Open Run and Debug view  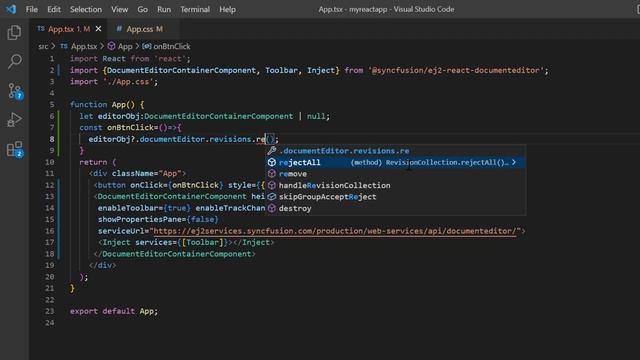[x=14, y=120]
